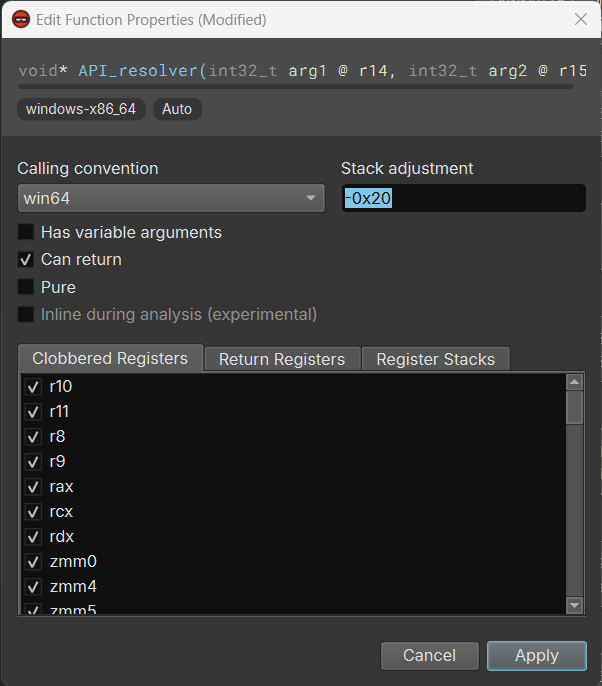Screen dimensions: 602x686
Task: Toggle Has variable arguments checkbox
Action: tap(26, 232)
